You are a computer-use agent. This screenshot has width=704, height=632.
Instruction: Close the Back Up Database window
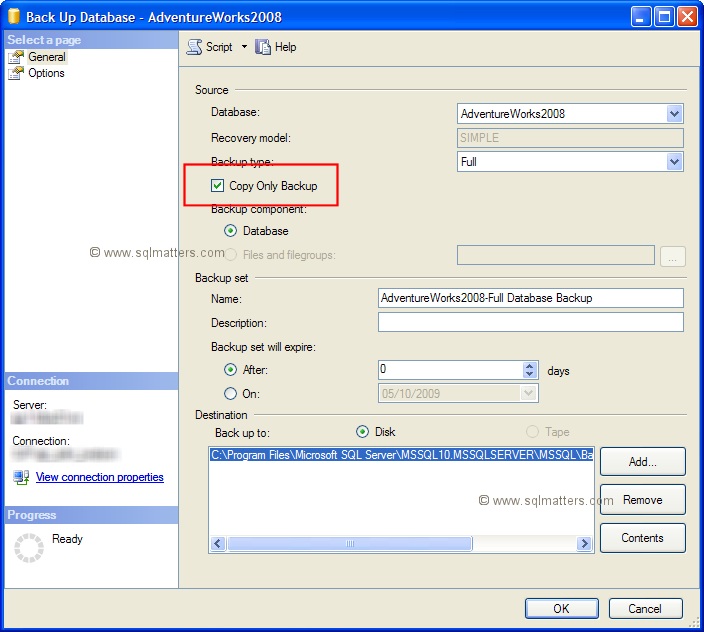(687, 17)
